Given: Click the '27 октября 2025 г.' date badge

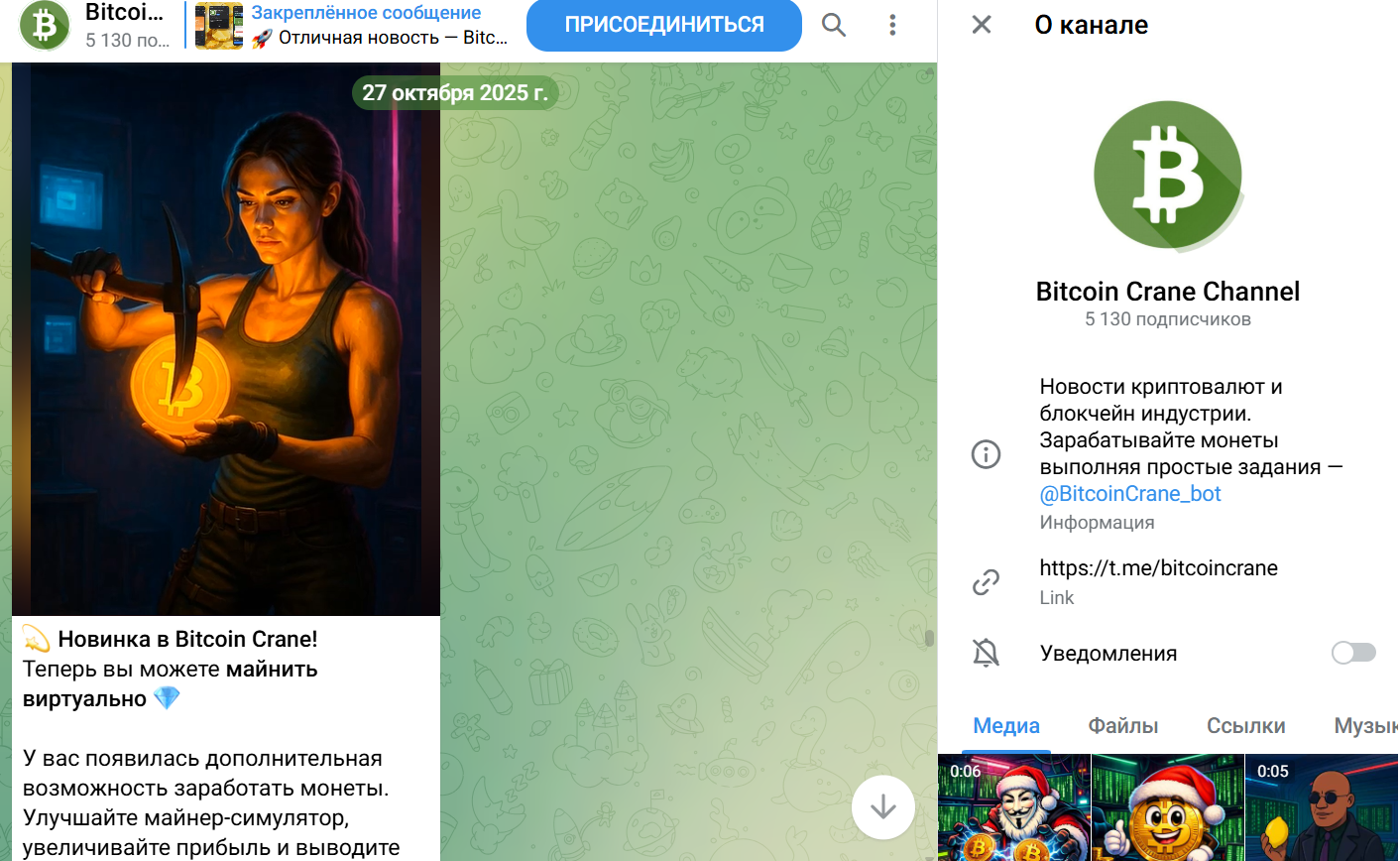Looking at the screenshot, I should tap(455, 93).
